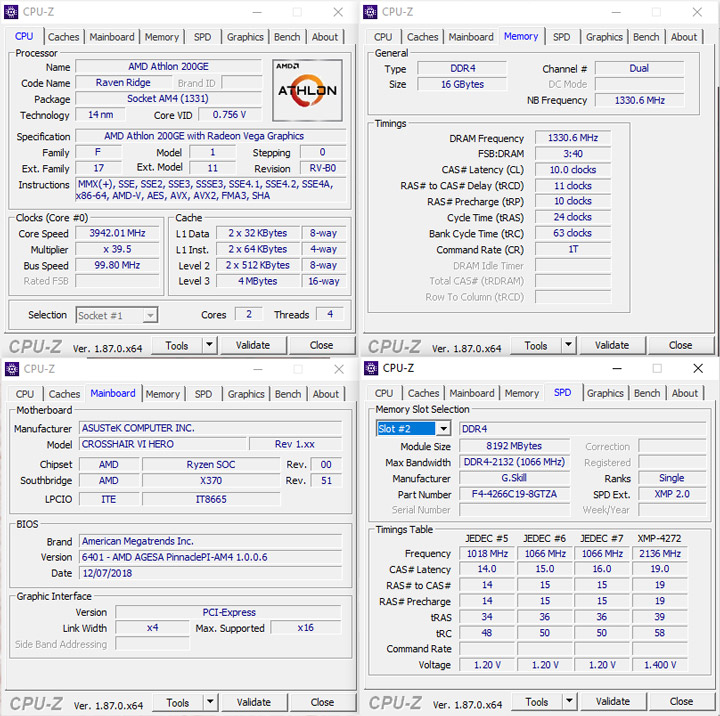Click Close in the CPU tab window
Viewport: 720px width, 716px height.
coord(321,345)
